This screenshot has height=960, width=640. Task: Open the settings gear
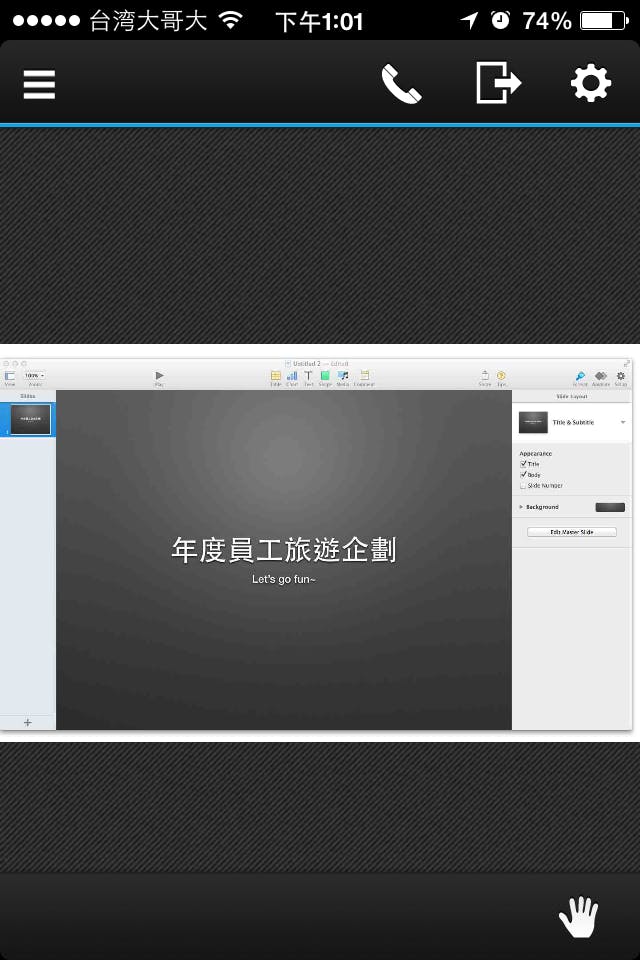pos(590,84)
